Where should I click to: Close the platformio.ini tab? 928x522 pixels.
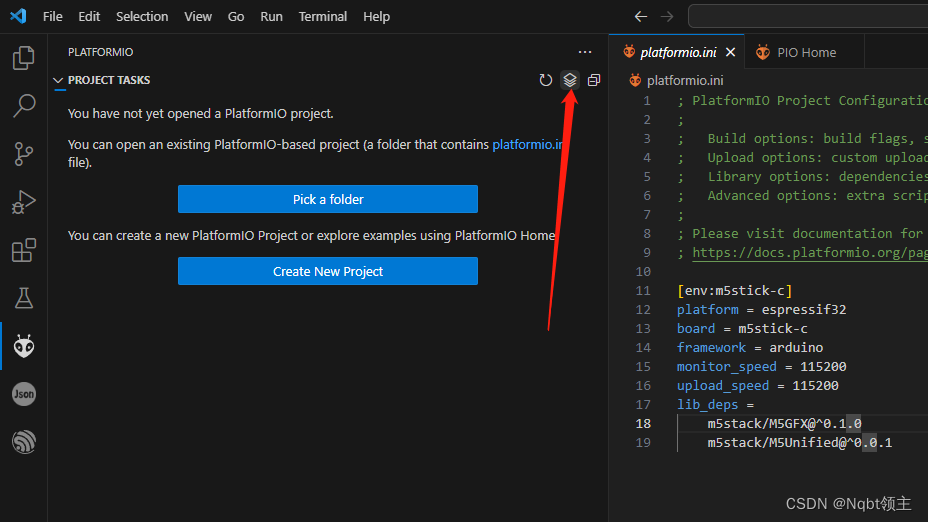730,52
